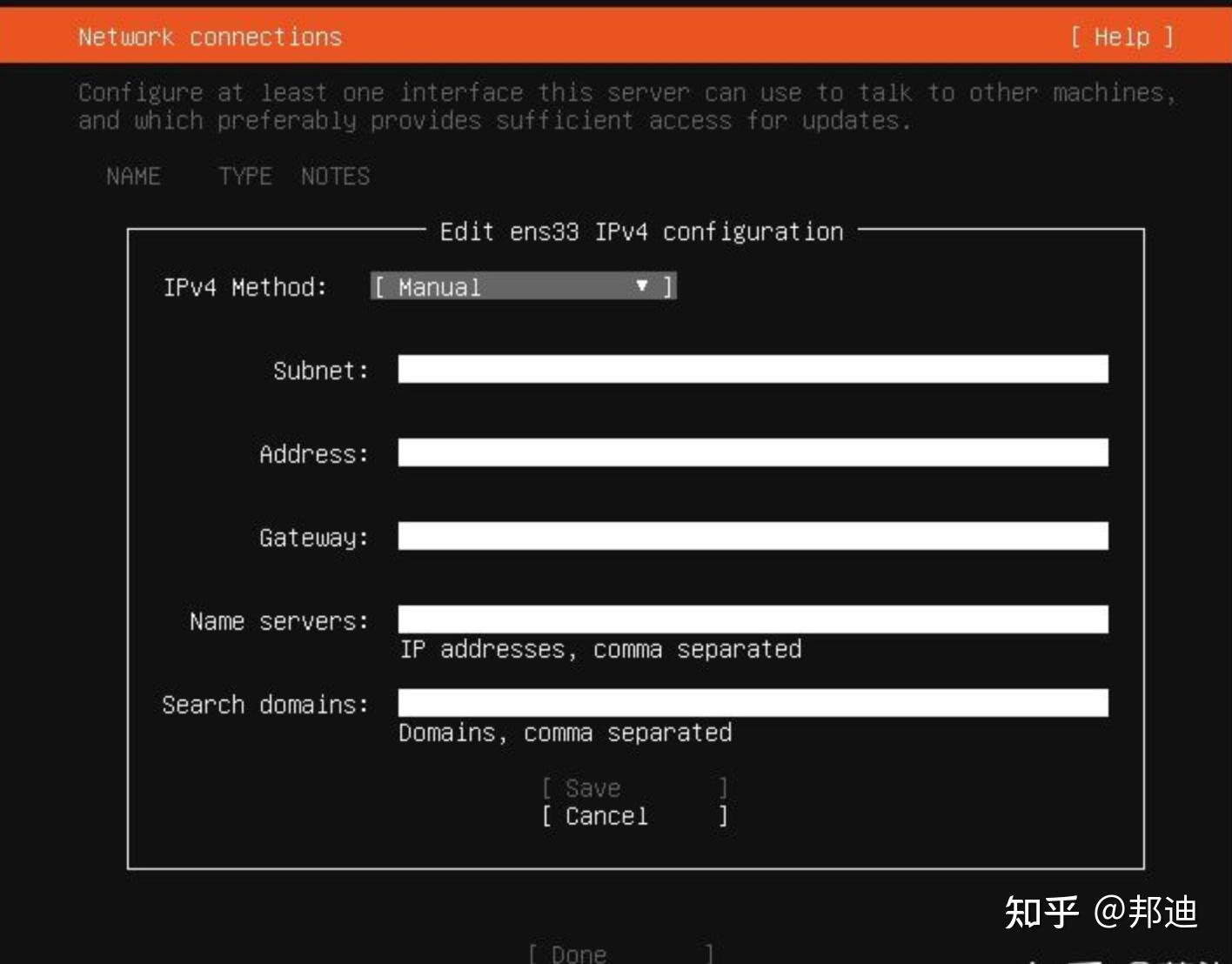This screenshot has width=1232, height=964.
Task: Open the Help menu
Action: pos(1122,37)
